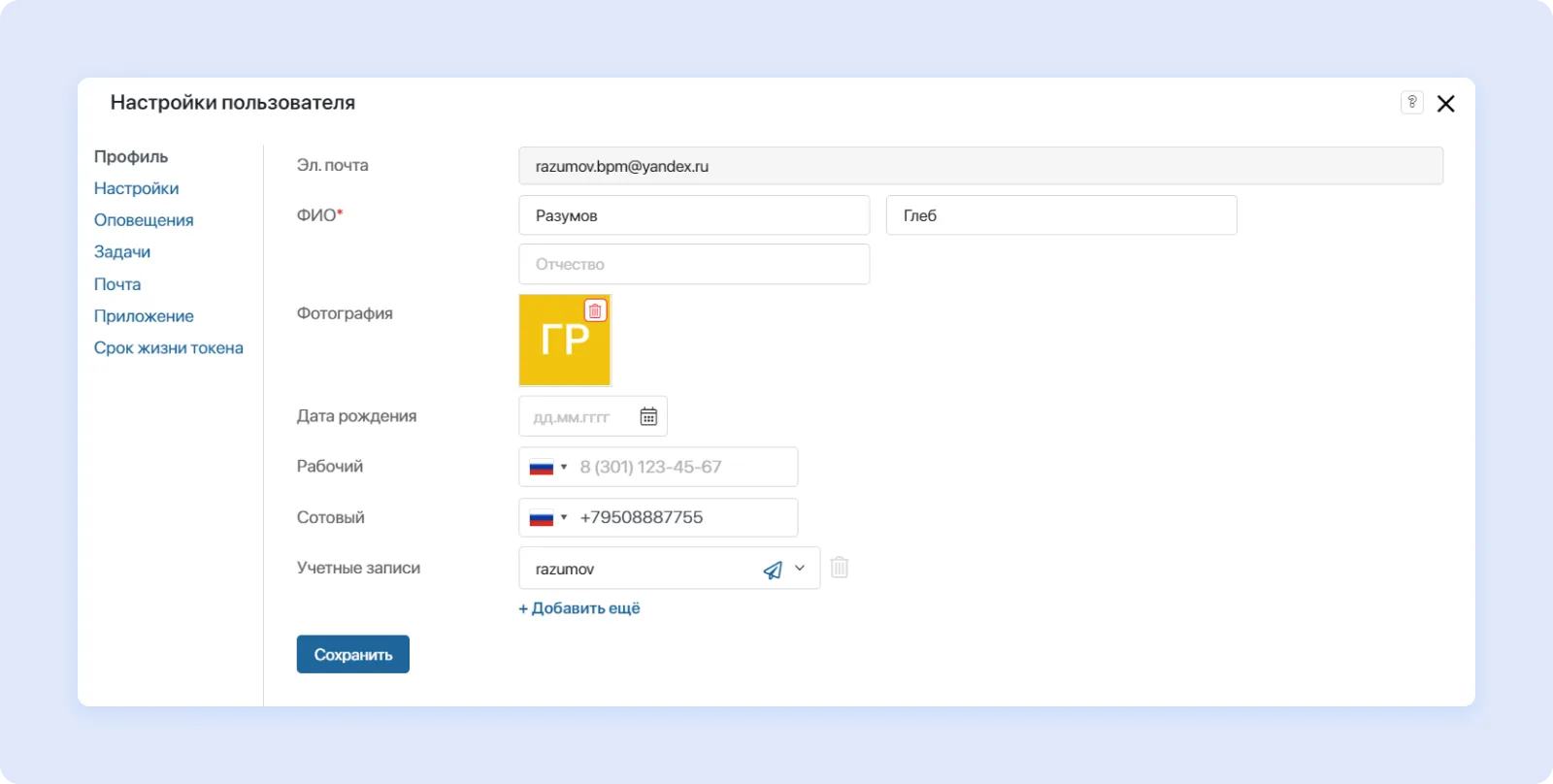
Task: Switch to the Задачи section
Action: point(122,252)
